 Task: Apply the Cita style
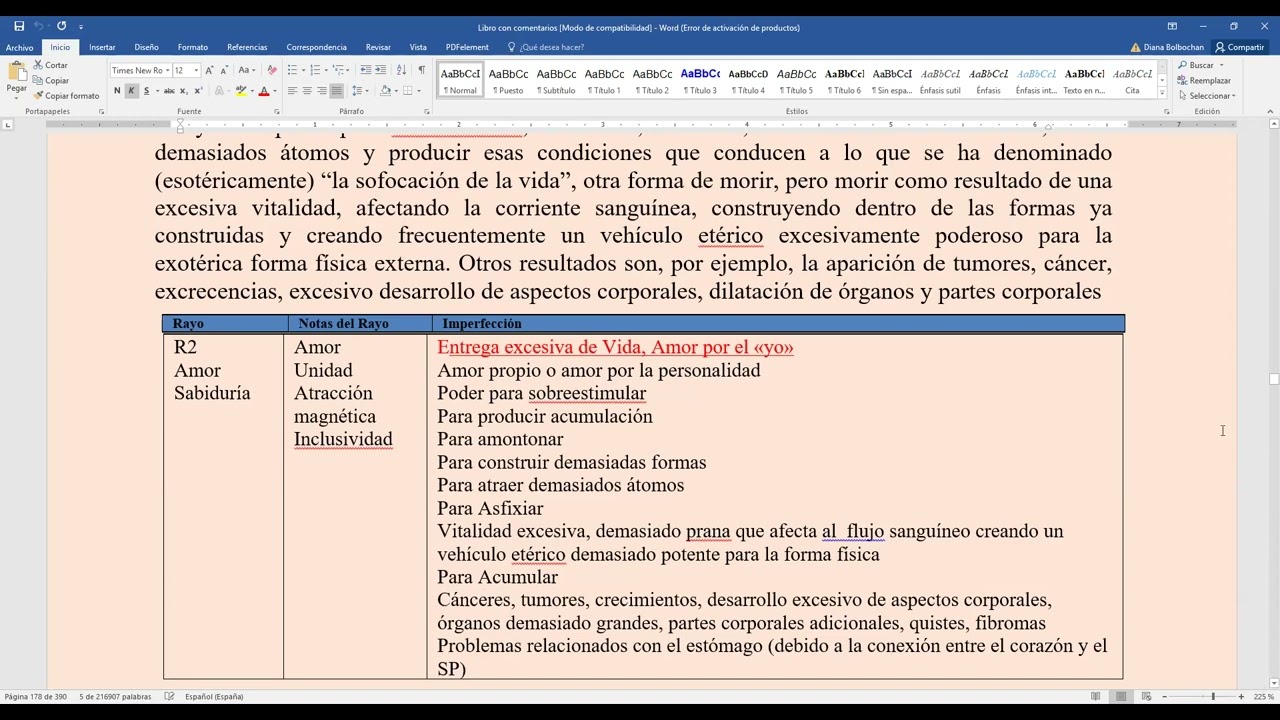(x=1132, y=80)
